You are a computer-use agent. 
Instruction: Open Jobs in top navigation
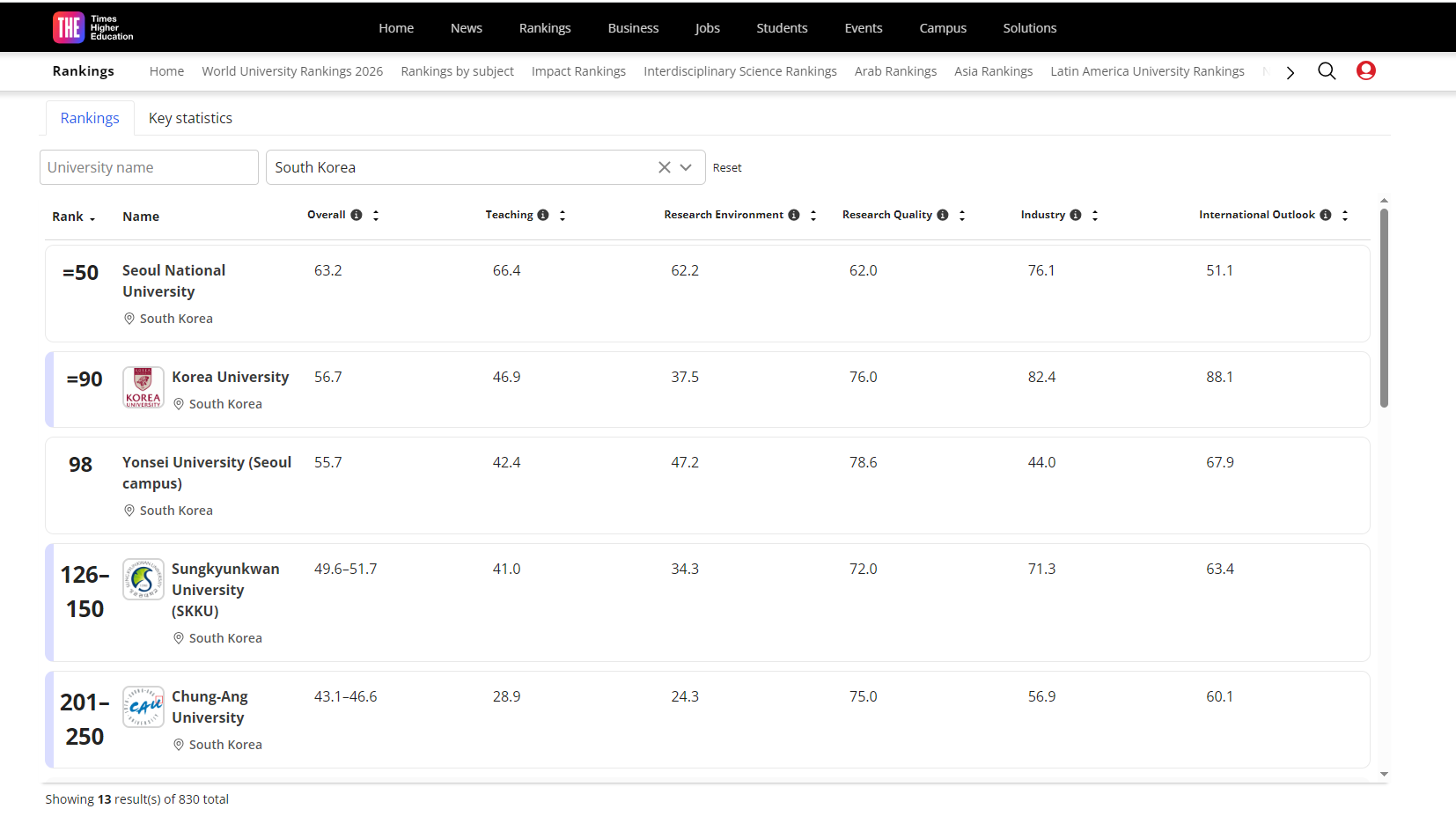(708, 28)
